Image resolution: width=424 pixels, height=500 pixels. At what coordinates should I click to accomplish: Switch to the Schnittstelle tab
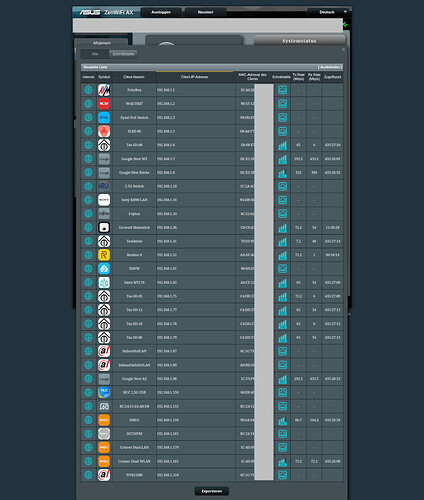click(x=123, y=54)
